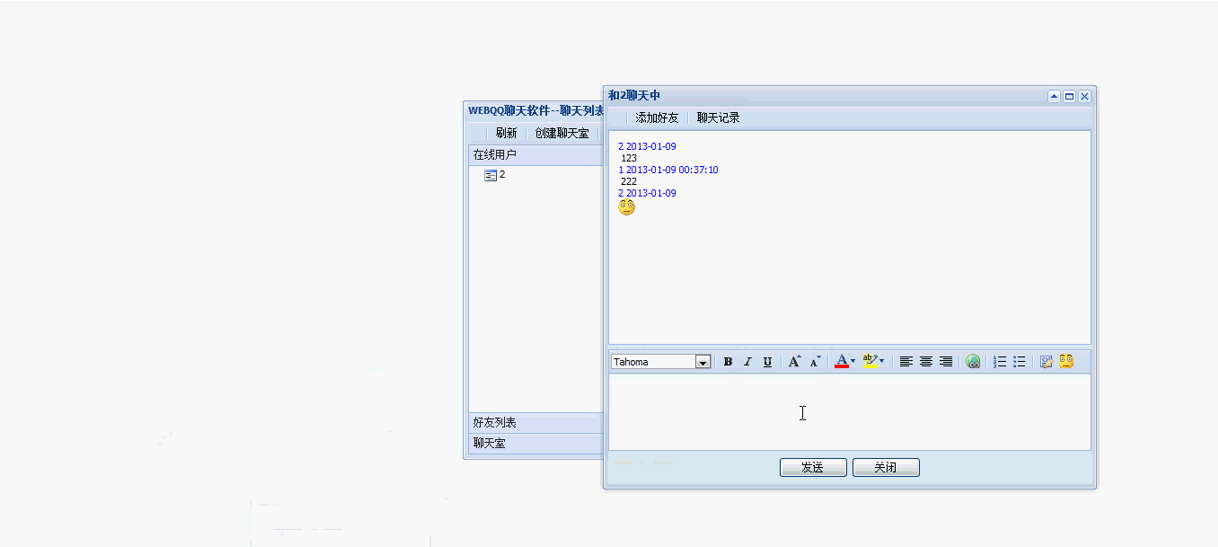Click the smiley emoticon in the chat history
Image resolution: width=1218 pixels, height=547 pixels.
tap(627, 208)
